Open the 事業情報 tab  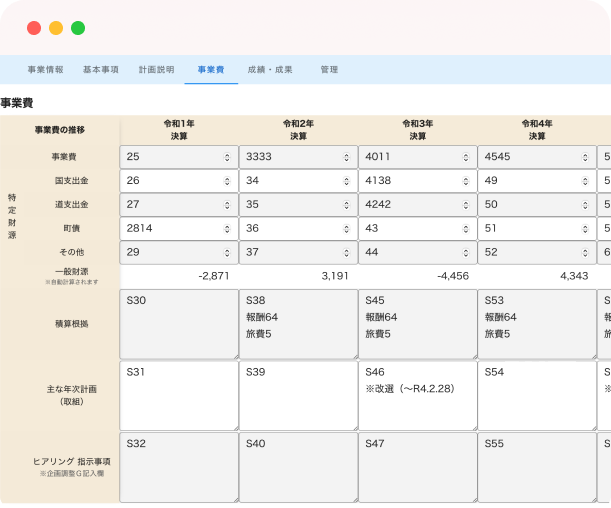tap(46, 70)
